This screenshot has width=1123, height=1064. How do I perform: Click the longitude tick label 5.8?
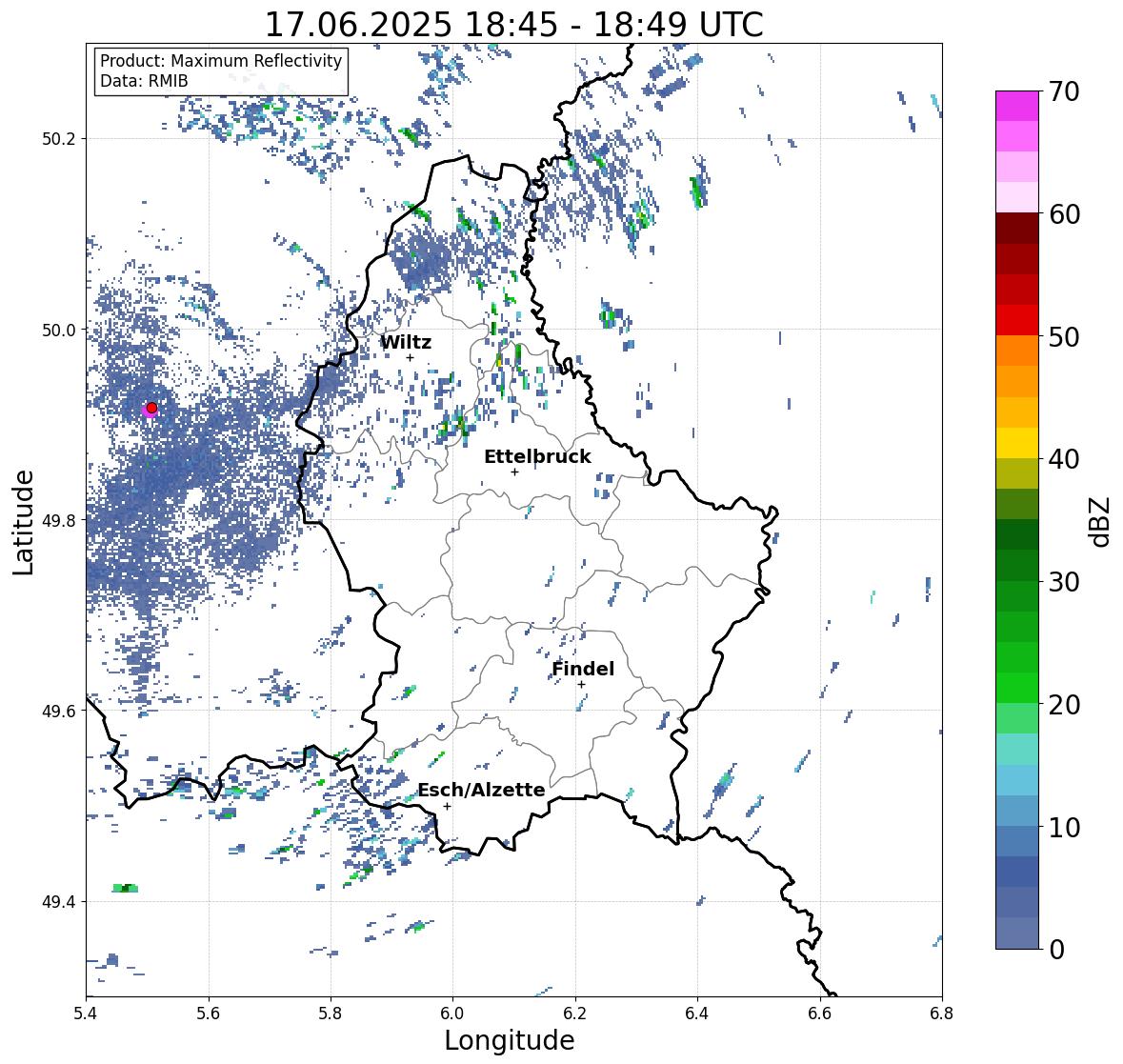click(331, 1014)
